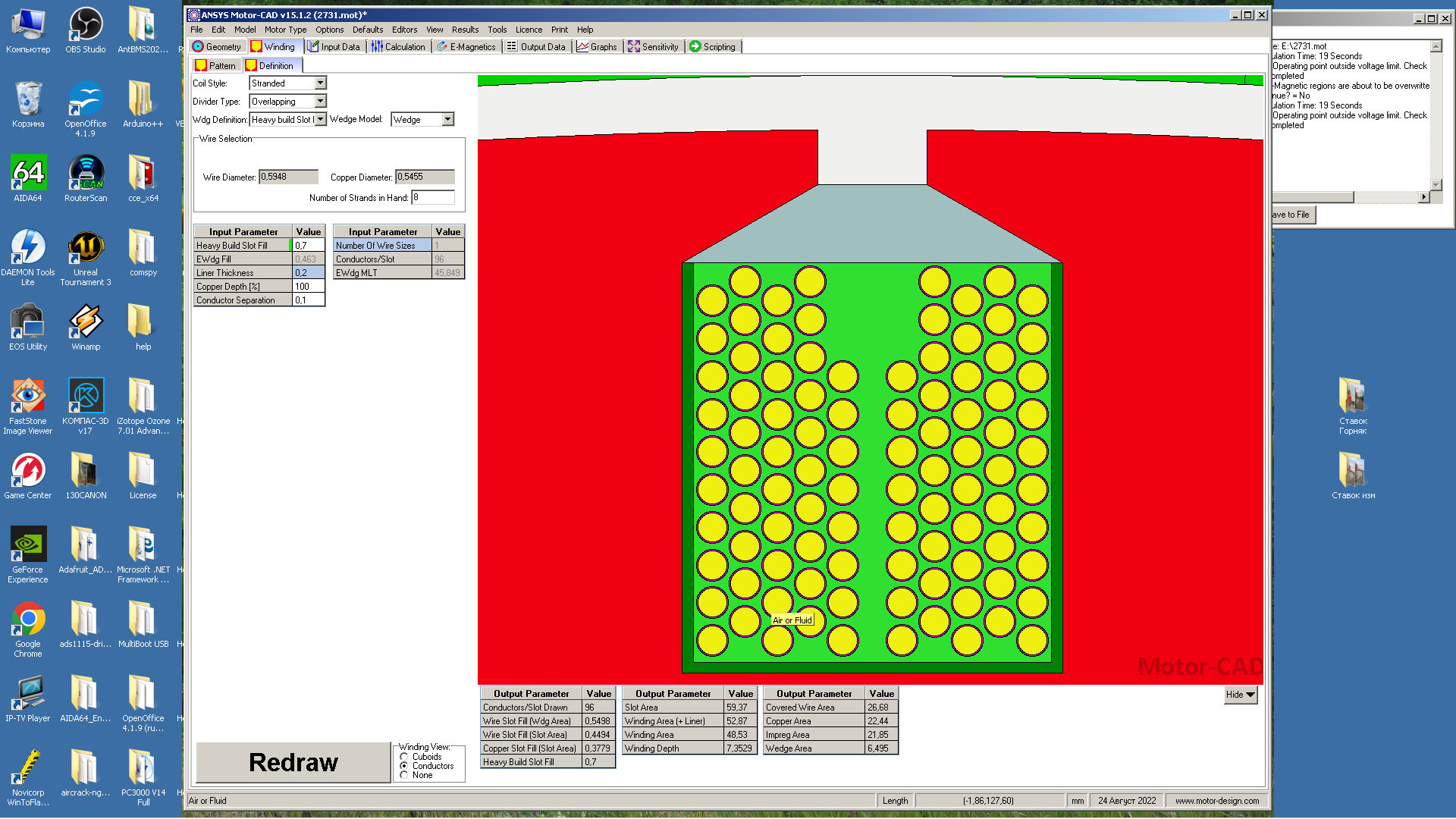Open the E-Magnetics tab
Viewport: 1456px width, 819px height.
[466, 46]
